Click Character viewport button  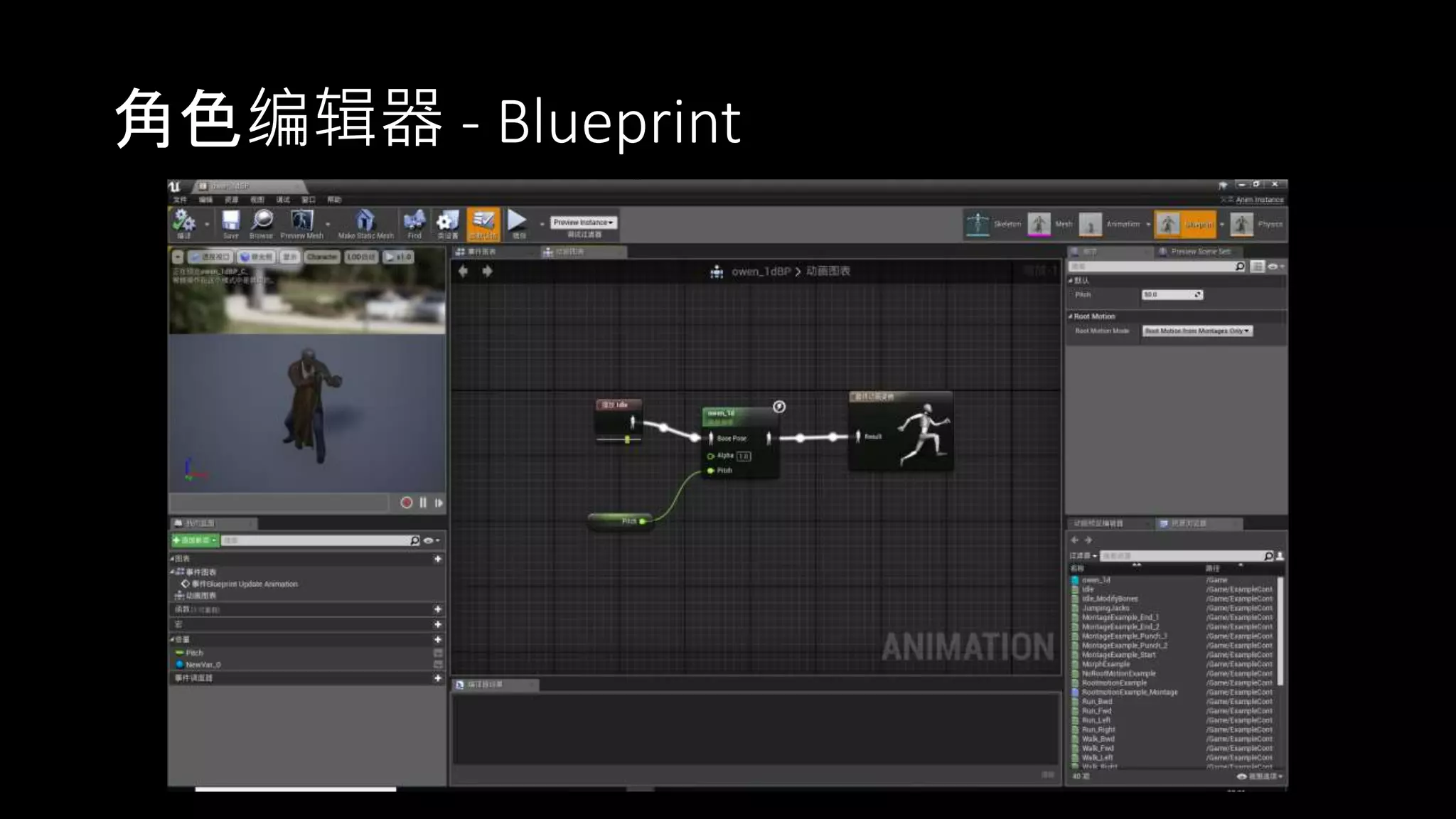click(322, 257)
